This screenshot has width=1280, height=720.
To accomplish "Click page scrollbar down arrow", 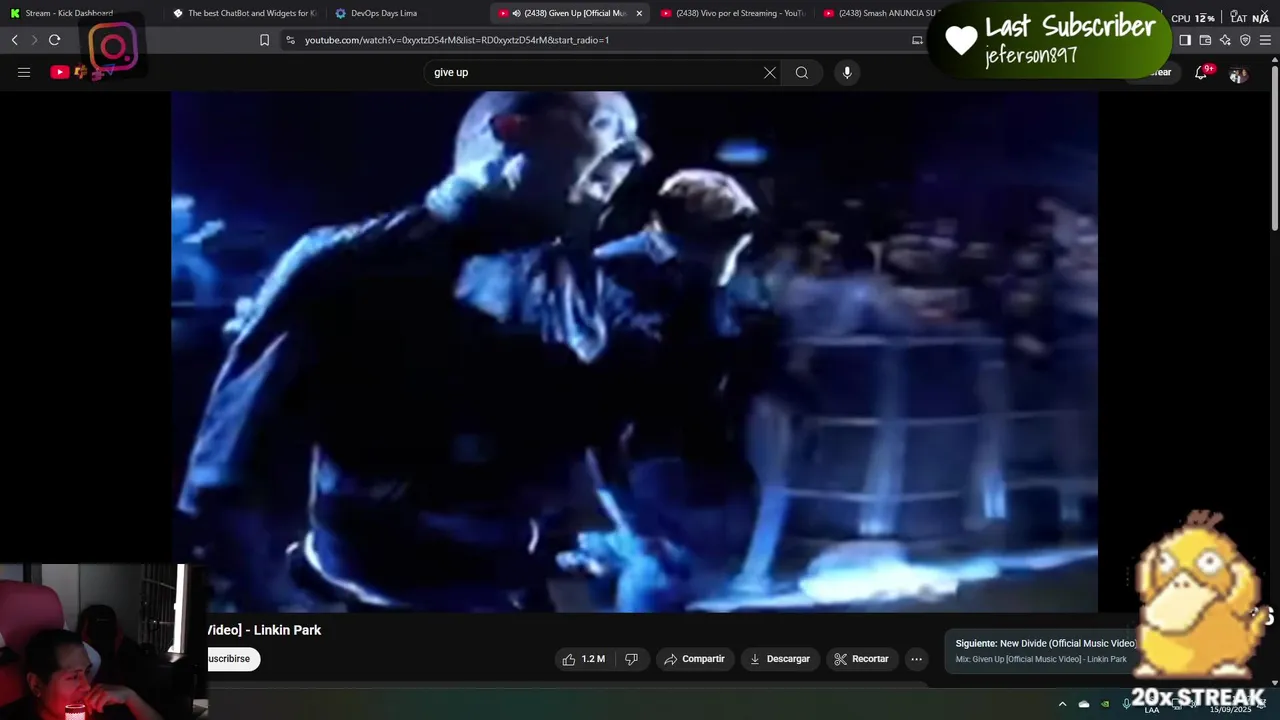I will [1274, 681].
